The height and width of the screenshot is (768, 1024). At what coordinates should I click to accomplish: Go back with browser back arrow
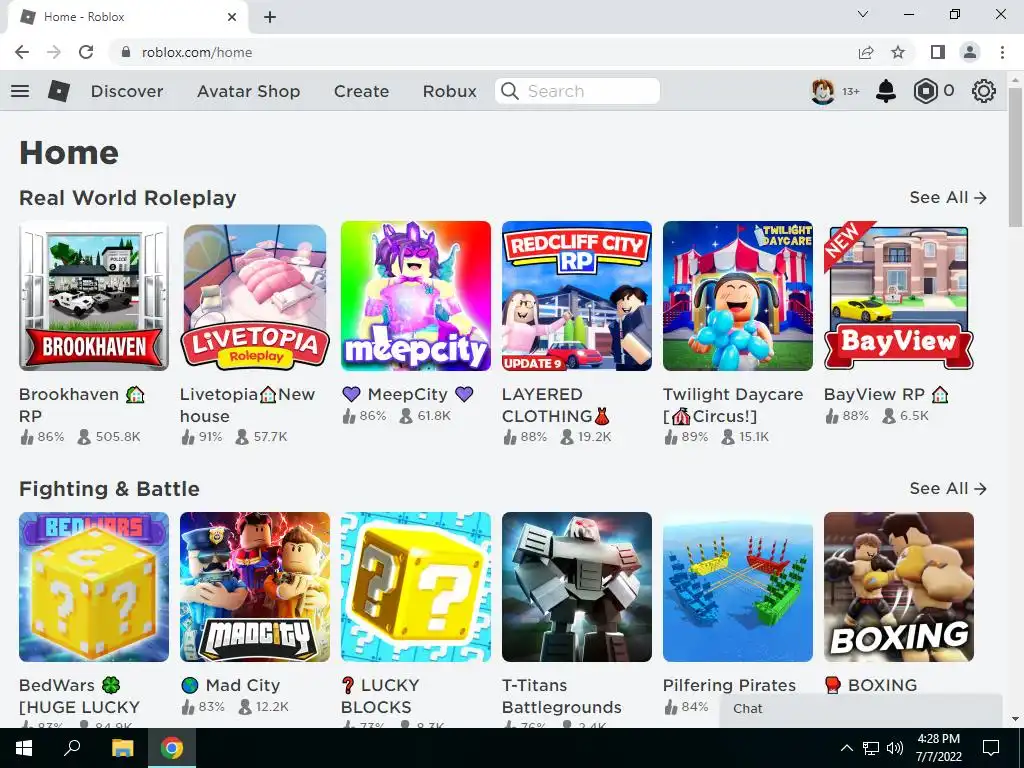tap(22, 52)
